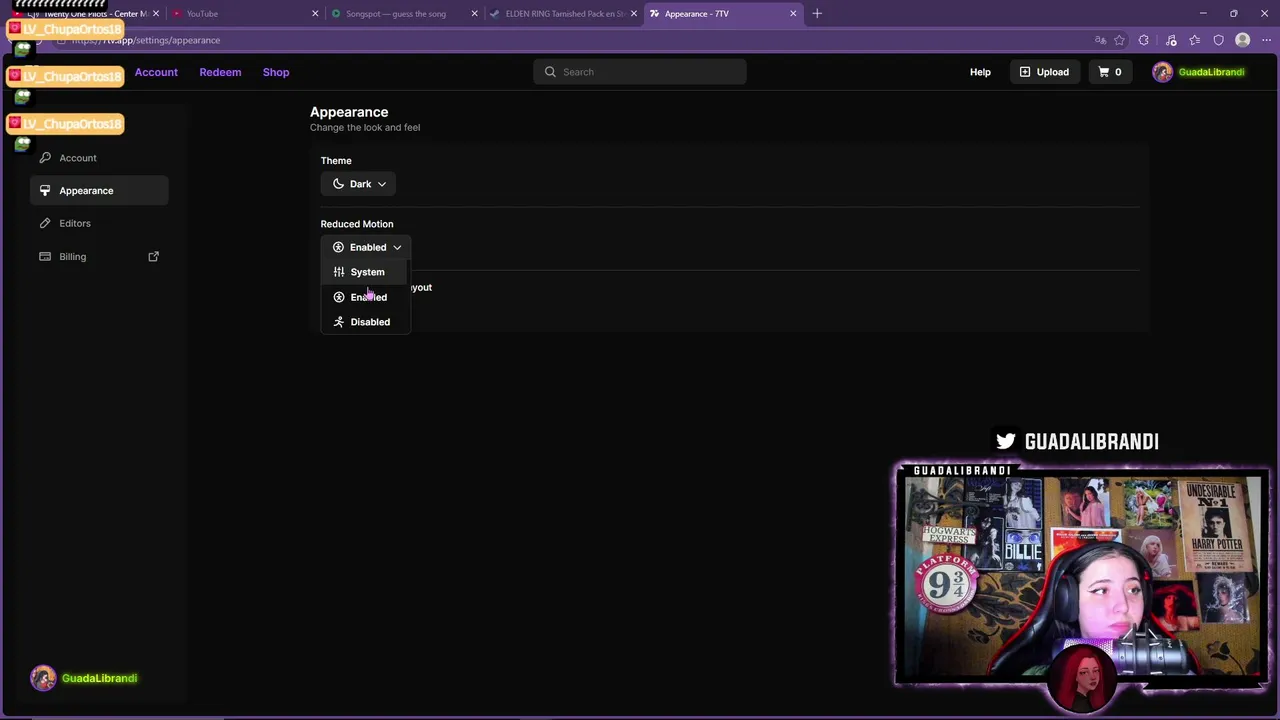Open the Help link in the header
Viewport: 1280px width, 720px height.
(980, 72)
